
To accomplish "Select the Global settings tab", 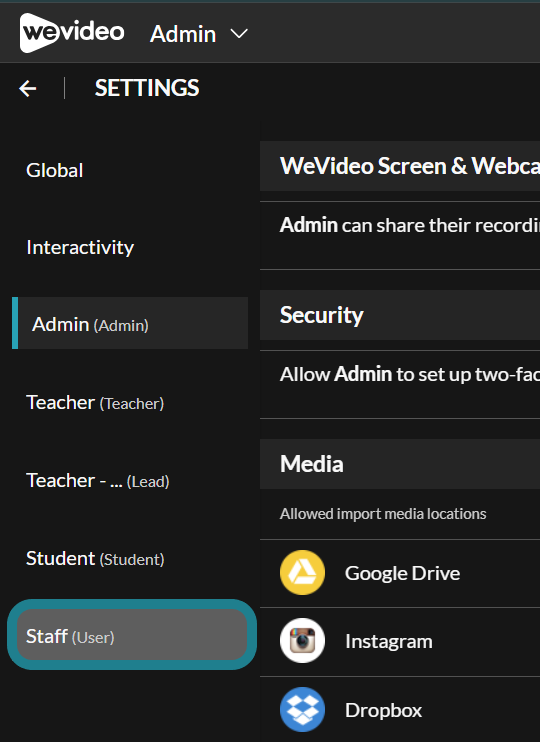I will tap(54, 170).
